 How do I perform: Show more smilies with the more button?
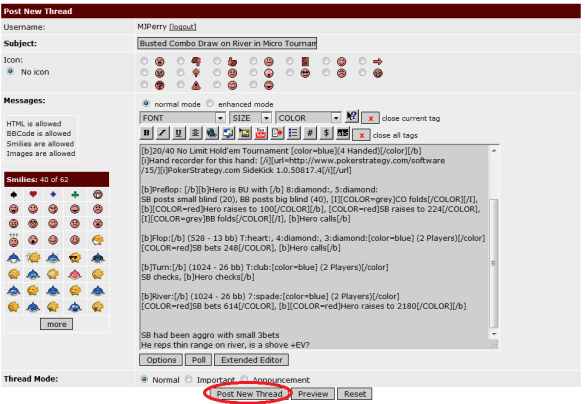point(57,324)
